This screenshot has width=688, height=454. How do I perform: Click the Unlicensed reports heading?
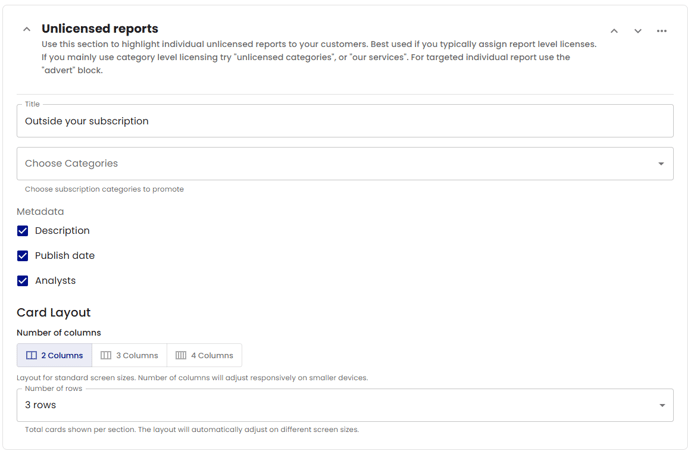point(100,29)
